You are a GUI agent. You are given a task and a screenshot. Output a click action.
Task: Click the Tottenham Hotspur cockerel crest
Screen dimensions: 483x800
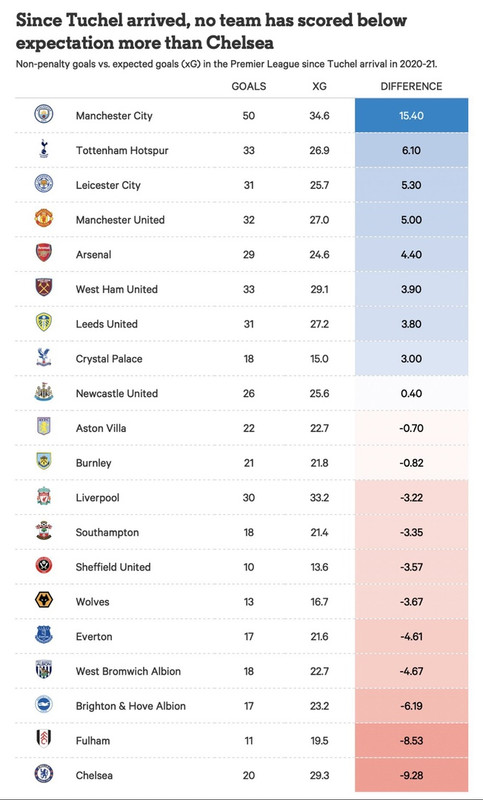44,148
